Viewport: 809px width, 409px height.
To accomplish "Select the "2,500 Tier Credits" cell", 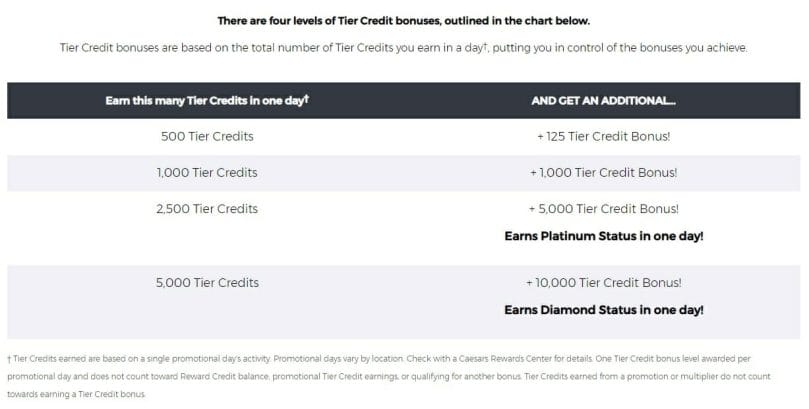I will [207, 208].
